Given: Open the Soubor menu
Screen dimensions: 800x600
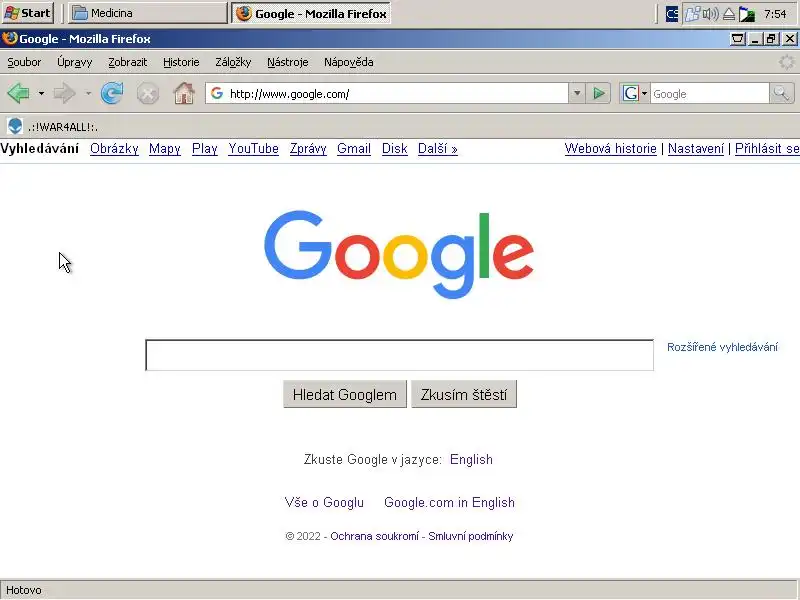Looking at the screenshot, I should (x=24, y=62).
